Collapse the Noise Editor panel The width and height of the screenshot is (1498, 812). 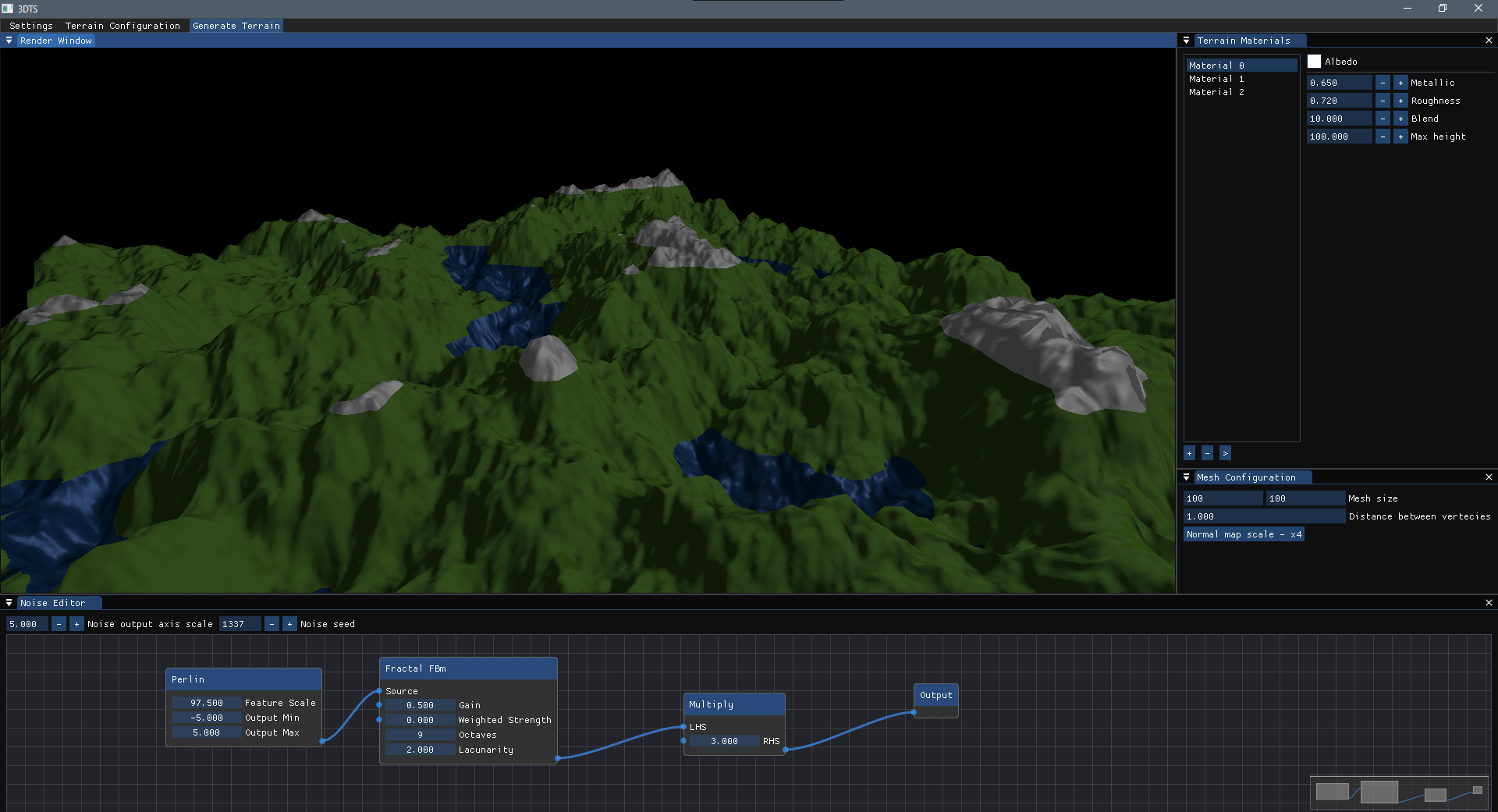click(9, 603)
